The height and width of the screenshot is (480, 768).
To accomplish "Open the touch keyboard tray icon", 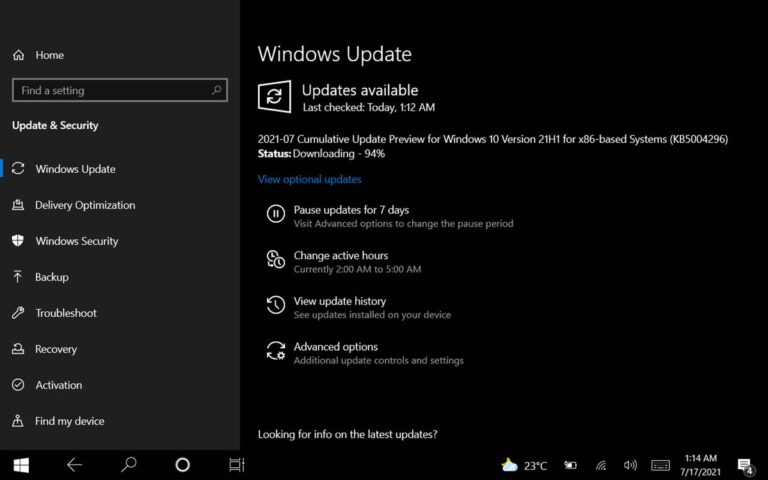I will tap(660, 465).
